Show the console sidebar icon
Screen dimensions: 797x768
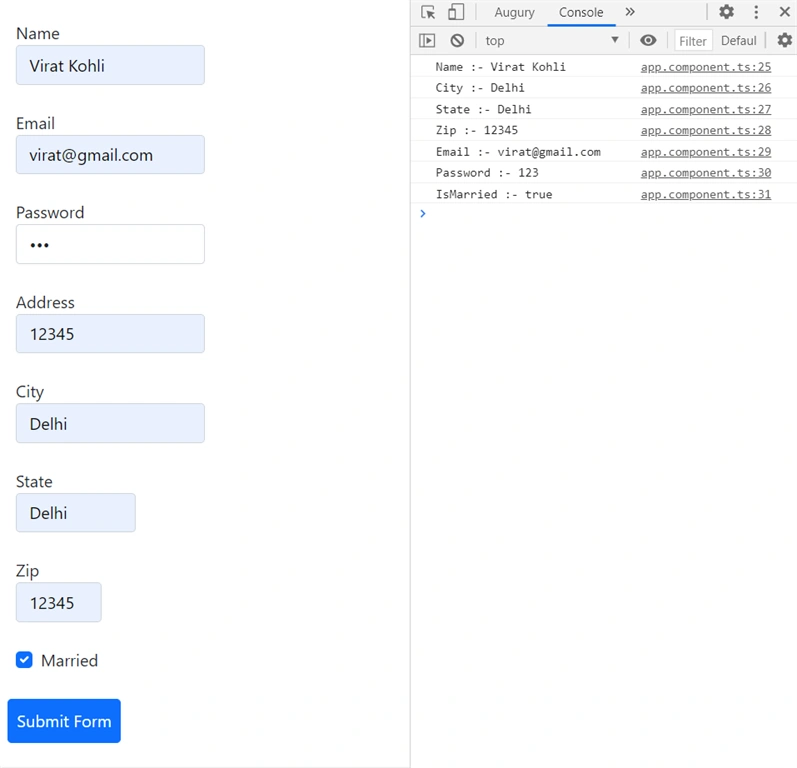point(427,41)
